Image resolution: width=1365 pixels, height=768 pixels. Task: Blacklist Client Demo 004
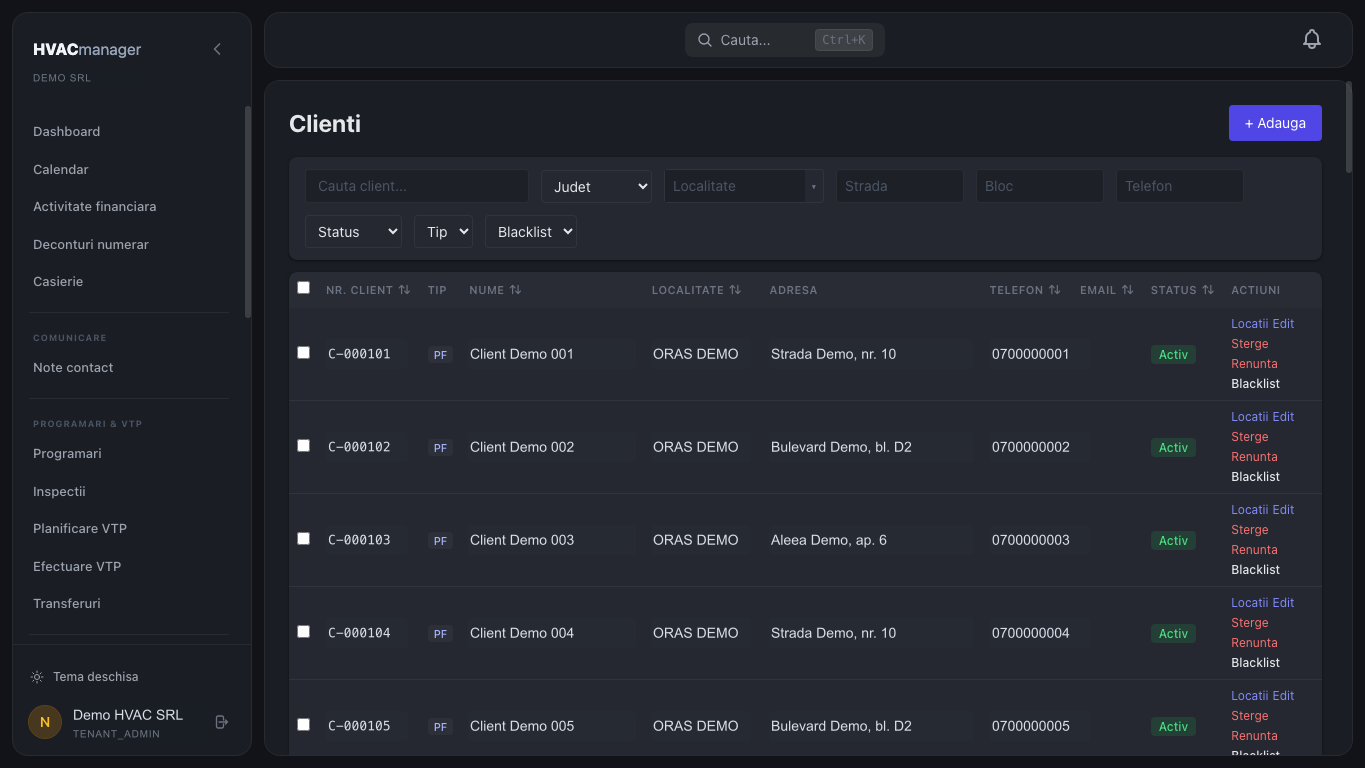1255,663
